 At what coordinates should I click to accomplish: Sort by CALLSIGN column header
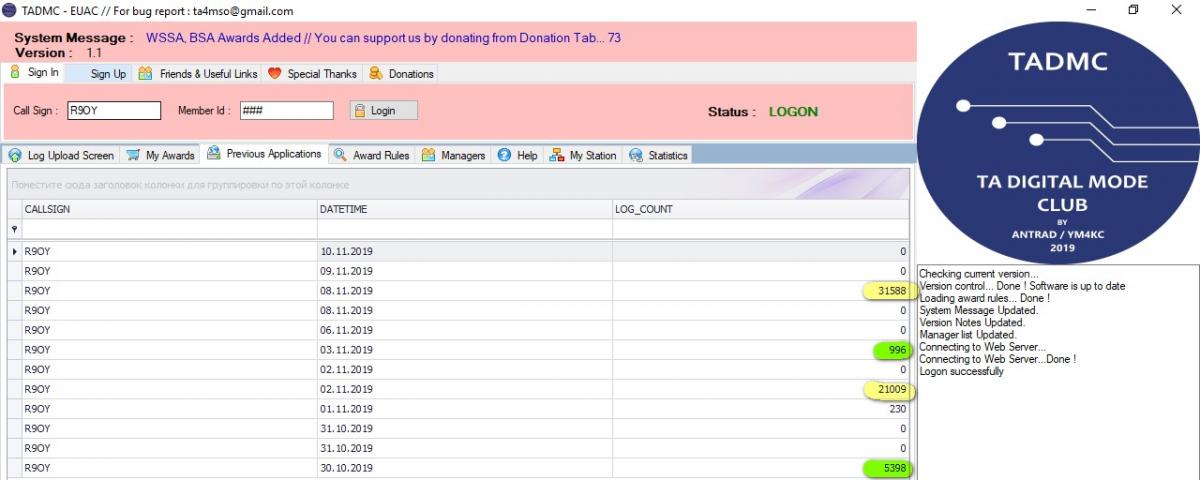pos(168,209)
